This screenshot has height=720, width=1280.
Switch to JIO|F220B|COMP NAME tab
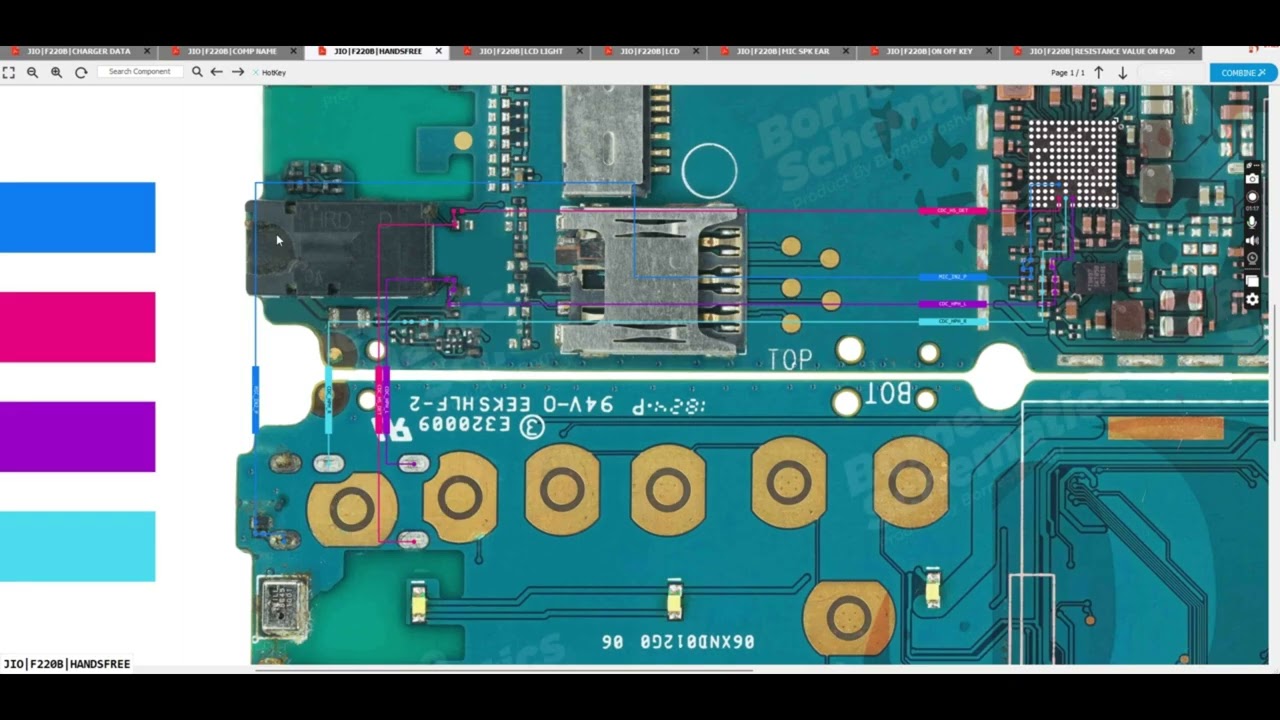(233, 51)
